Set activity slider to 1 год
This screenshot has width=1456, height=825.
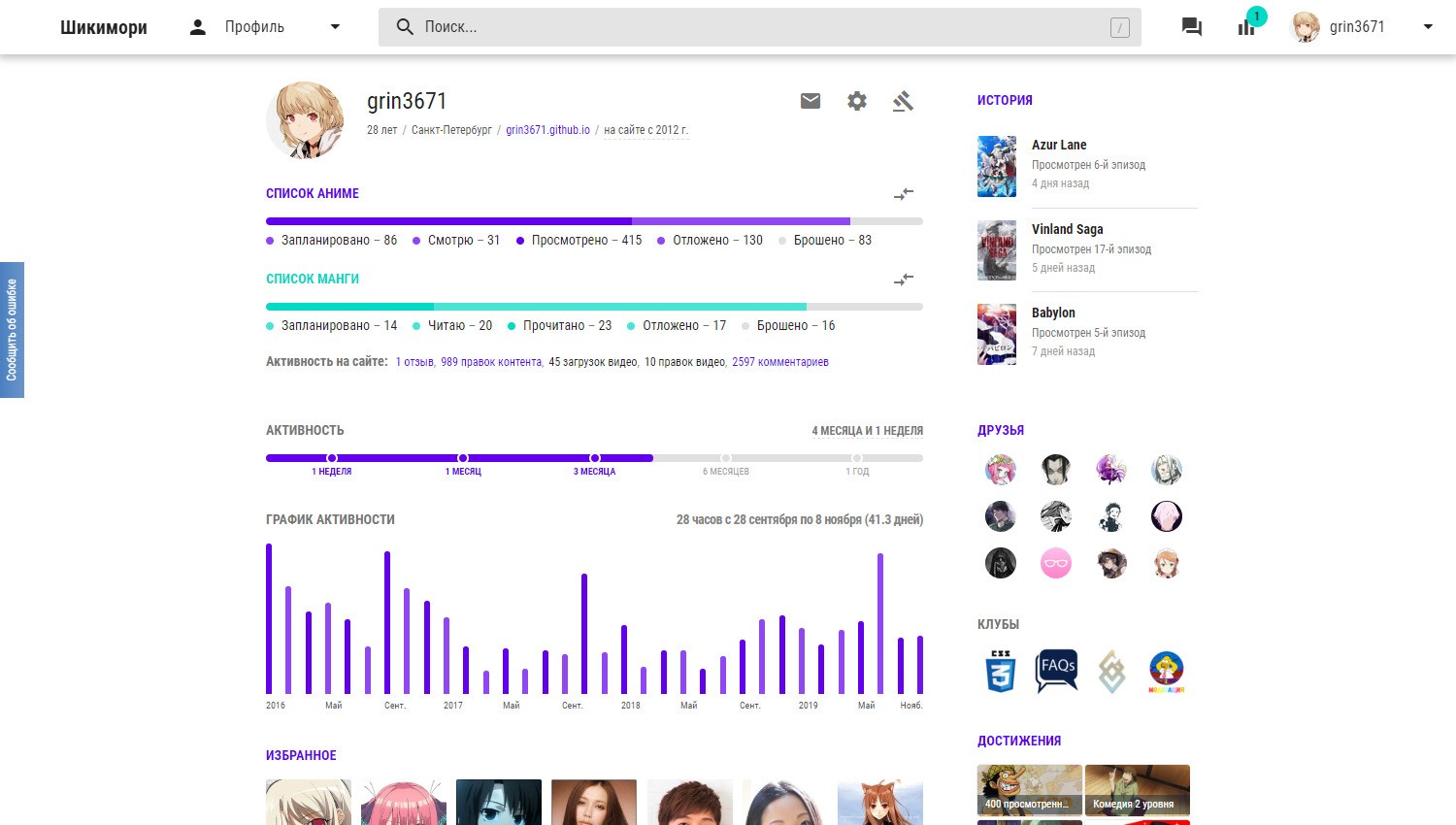click(x=857, y=458)
